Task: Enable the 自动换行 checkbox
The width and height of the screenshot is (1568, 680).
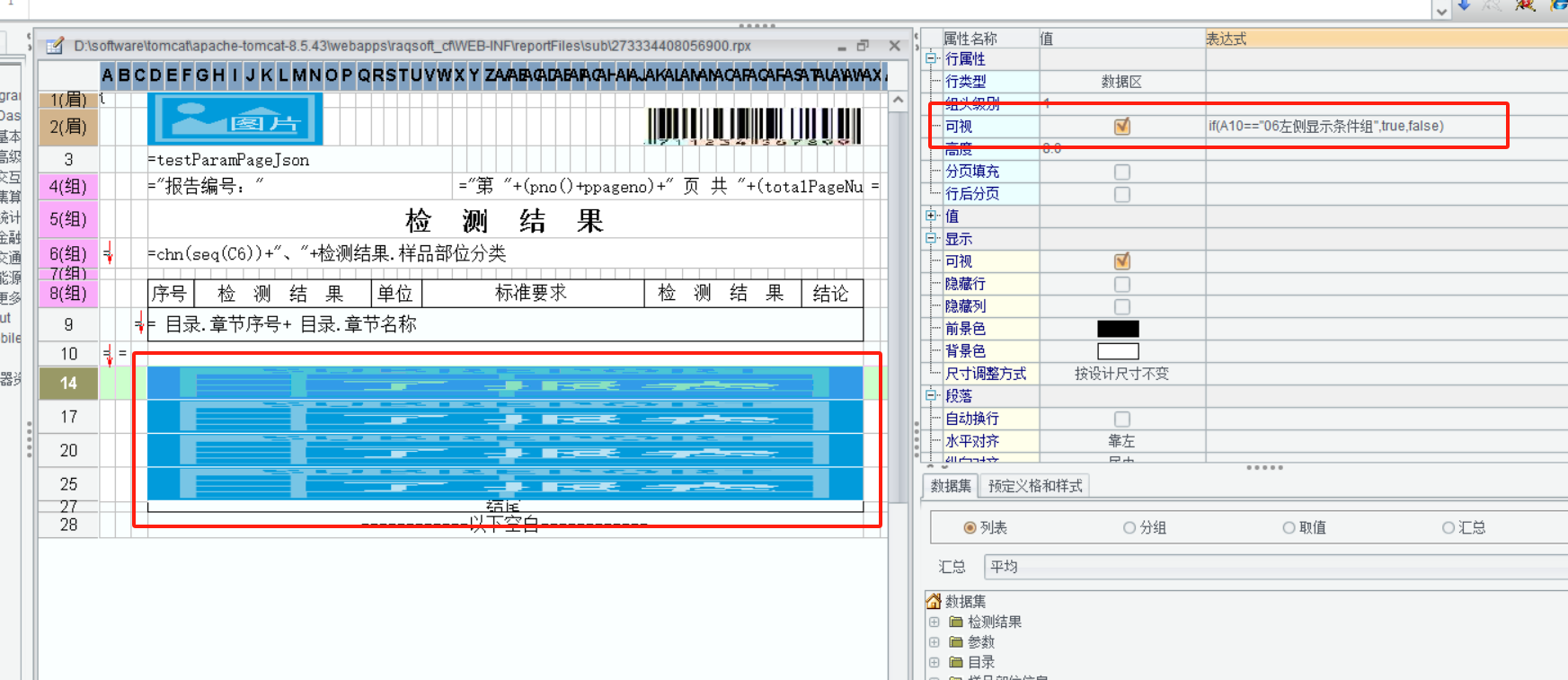Action: 1122,419
